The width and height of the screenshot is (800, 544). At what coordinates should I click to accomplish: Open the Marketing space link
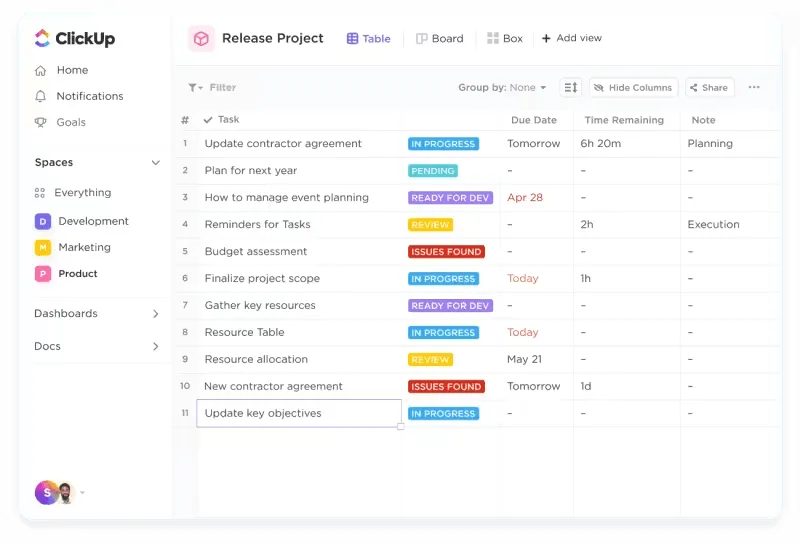(x=84, y=248)
